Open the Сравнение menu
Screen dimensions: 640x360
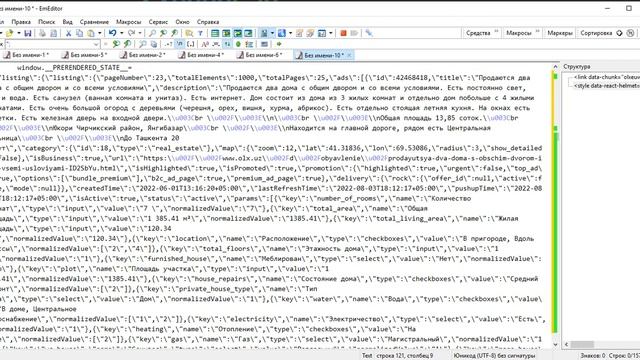click(x=94, y=22)
